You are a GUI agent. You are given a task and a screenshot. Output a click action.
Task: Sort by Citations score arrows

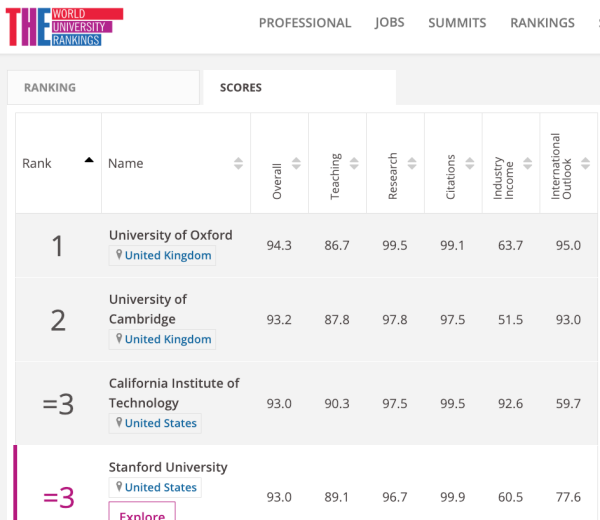470,163
